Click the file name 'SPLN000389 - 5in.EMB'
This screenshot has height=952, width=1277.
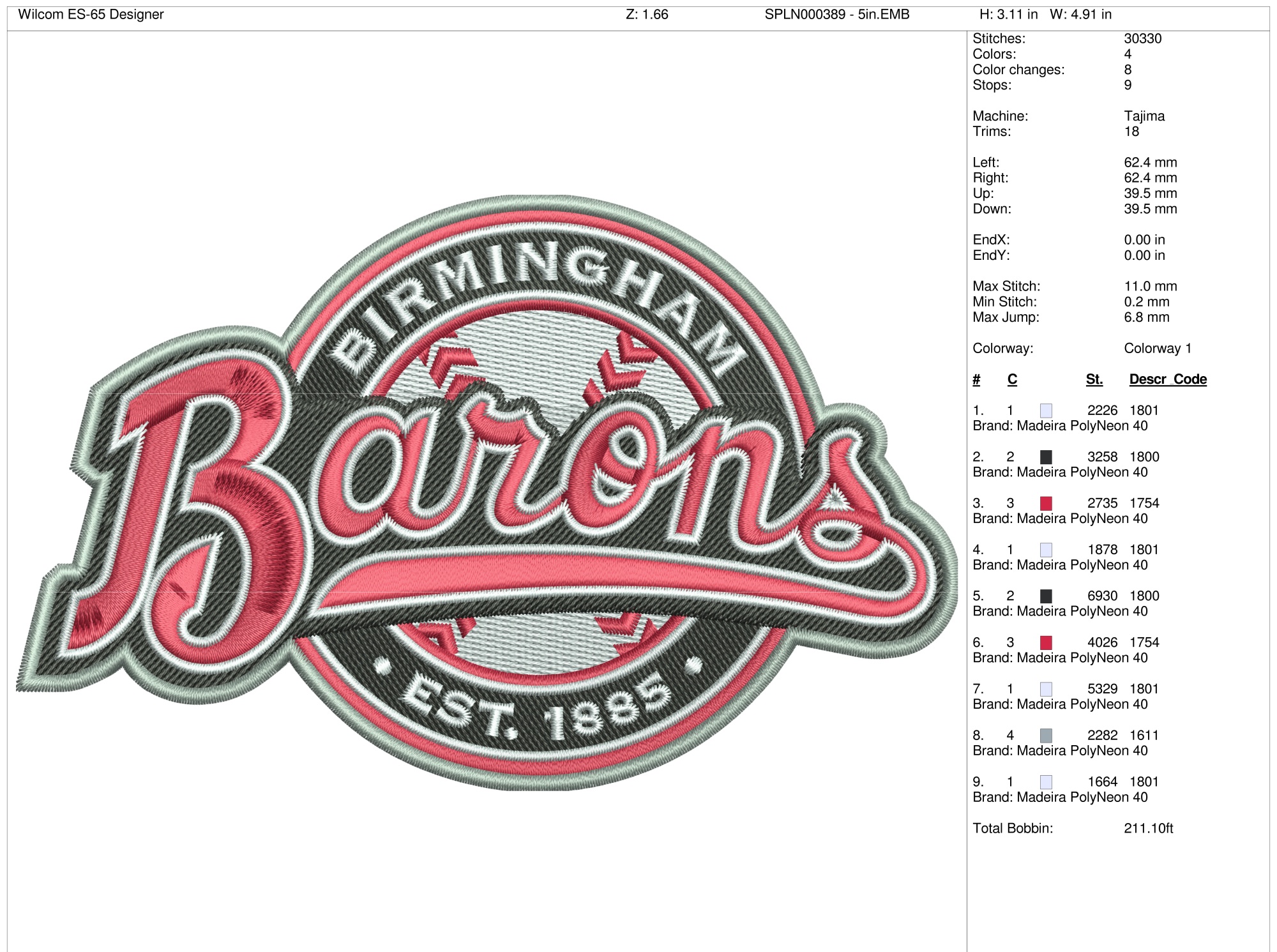click(837, 15)
